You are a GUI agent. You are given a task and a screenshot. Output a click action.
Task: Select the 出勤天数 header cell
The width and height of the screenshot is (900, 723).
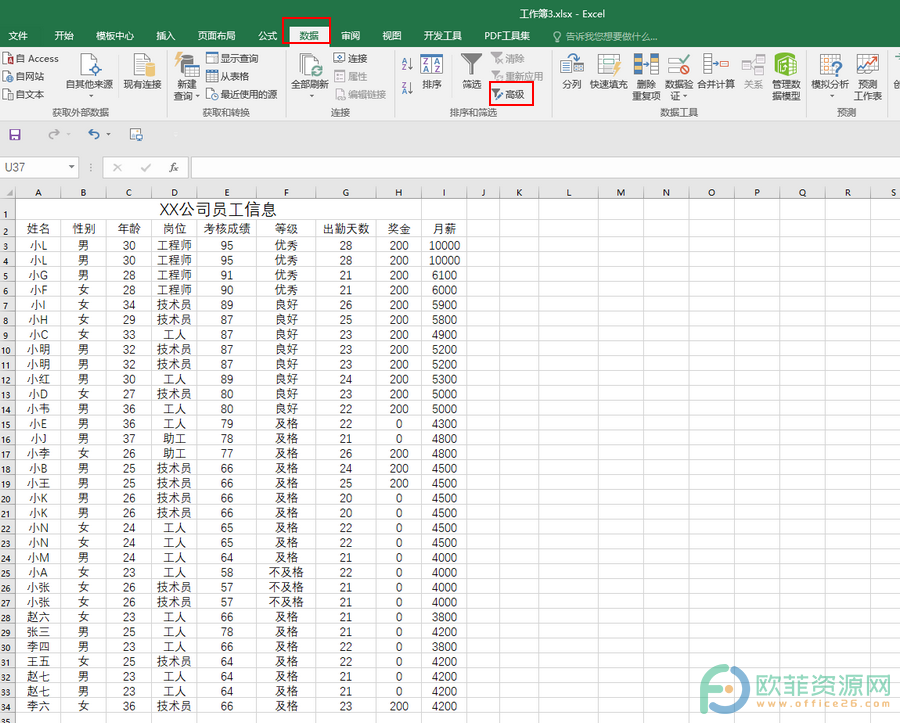tap(346, 229)
